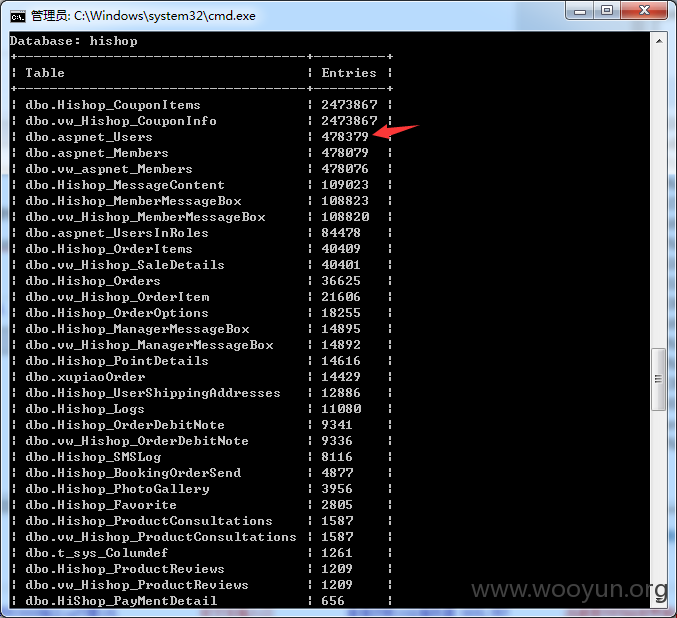Click the 109023 entries value
The image size is (677, 618).
coord(345,185)
